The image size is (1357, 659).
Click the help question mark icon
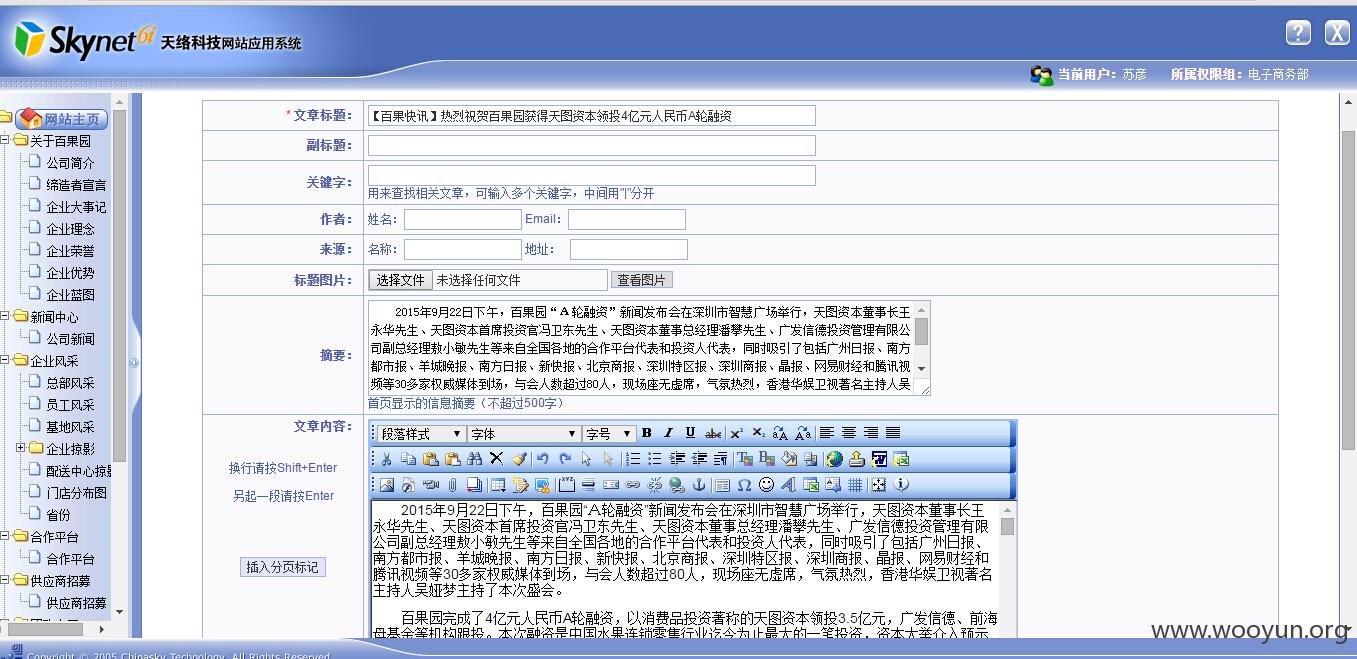pyautogui.click(x=1298, y=32)
